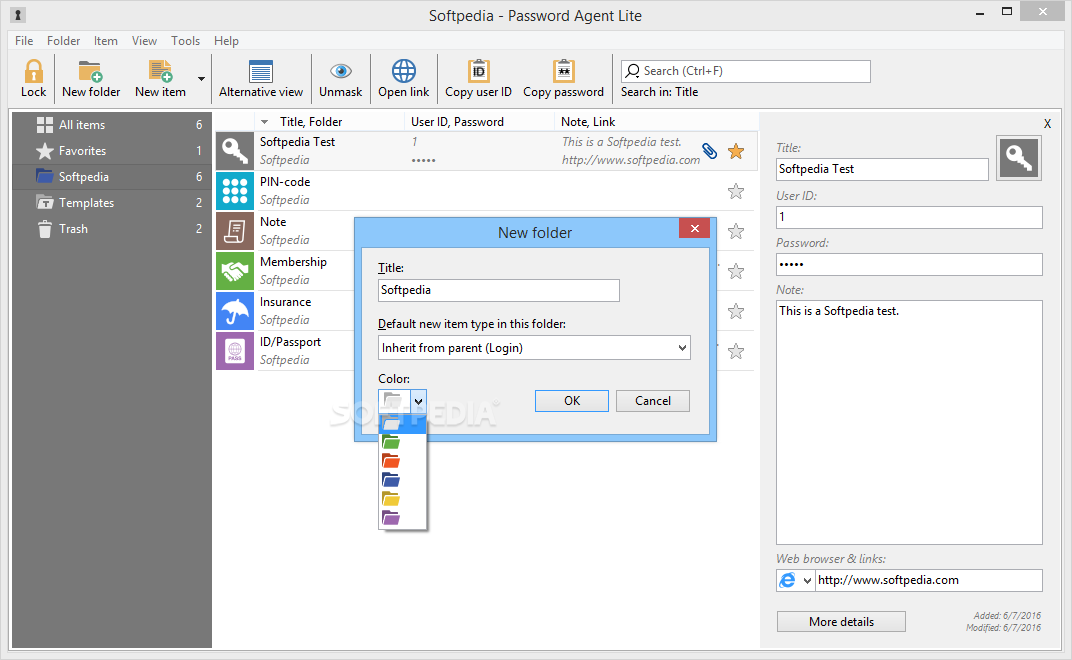Image resolution: width=1072 pixels, height=660 pixels.
Task: Click the attachment paperclip icon
Action: click(x=710, y=150)
